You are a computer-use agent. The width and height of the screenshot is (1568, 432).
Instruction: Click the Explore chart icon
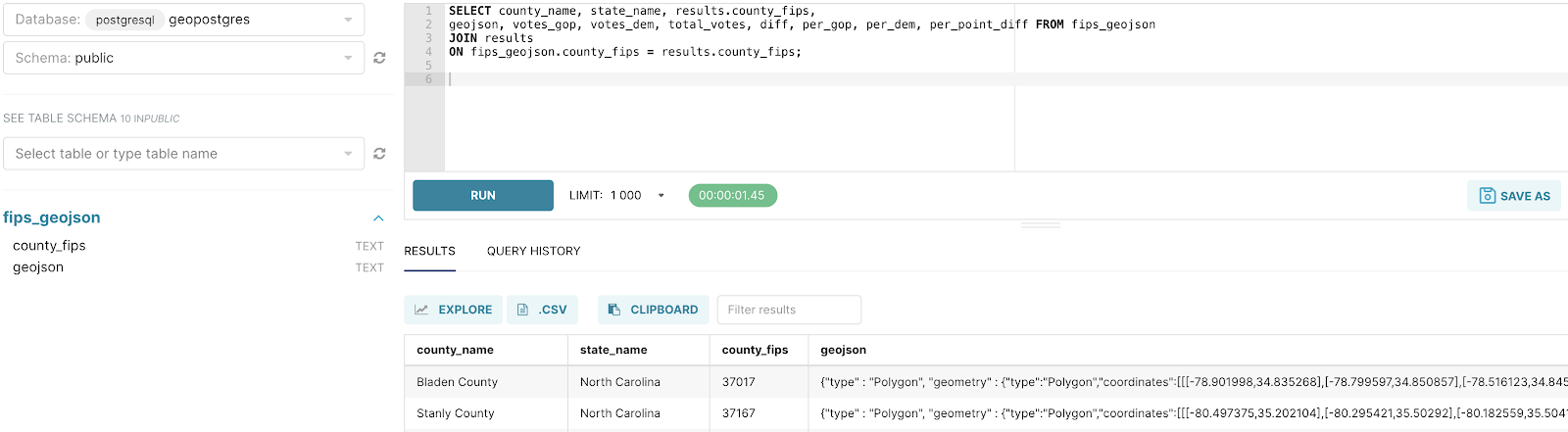(x=421, y=310)
